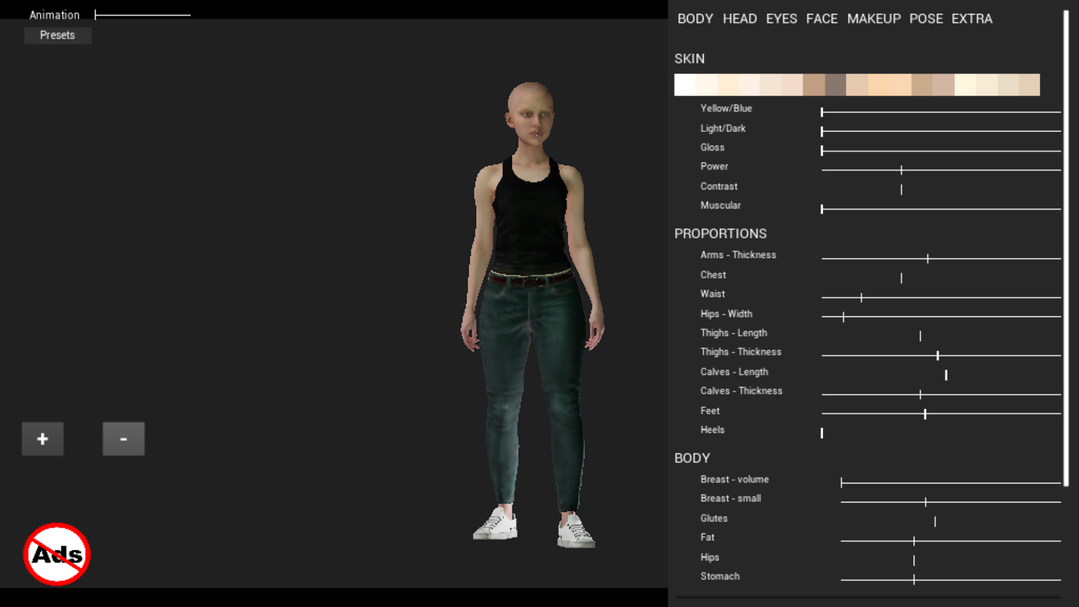Image resolution: width=1079 pixels, height=607 pixels.
Task: Switch to the POSE tab
Action: click(x=925, y=19)
